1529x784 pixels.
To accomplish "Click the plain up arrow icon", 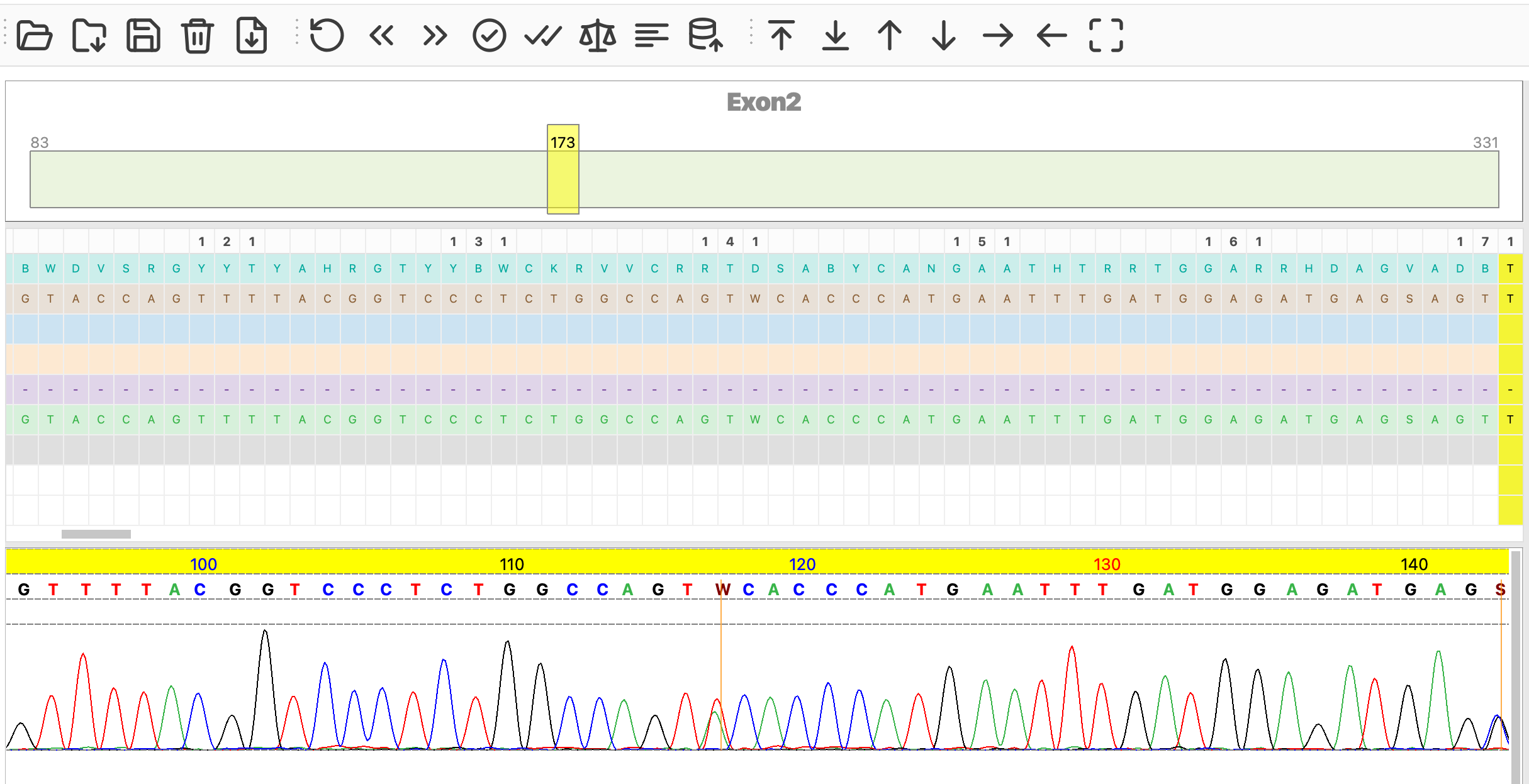I will coord(890,35).
